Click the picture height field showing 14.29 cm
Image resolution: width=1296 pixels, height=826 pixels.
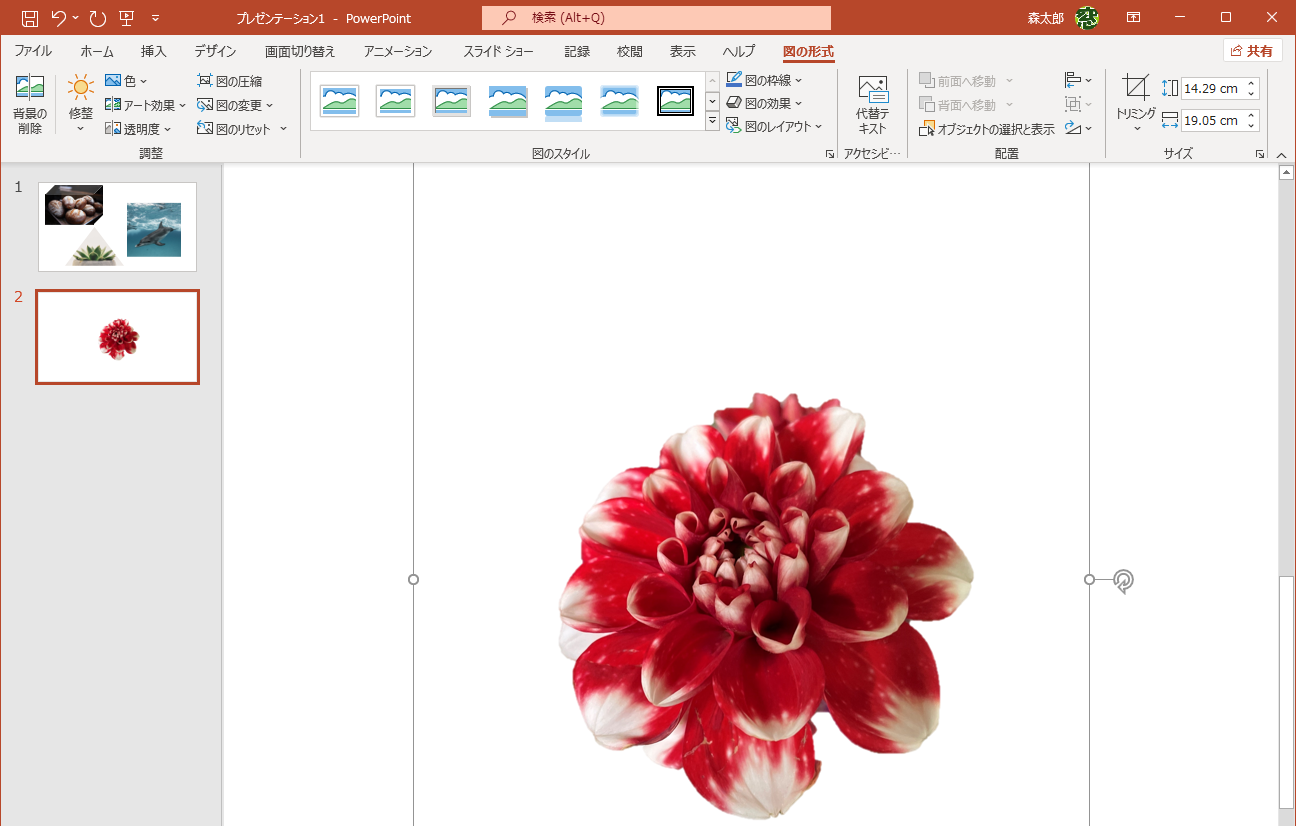pyautogui.click(x=1211, y=89)
